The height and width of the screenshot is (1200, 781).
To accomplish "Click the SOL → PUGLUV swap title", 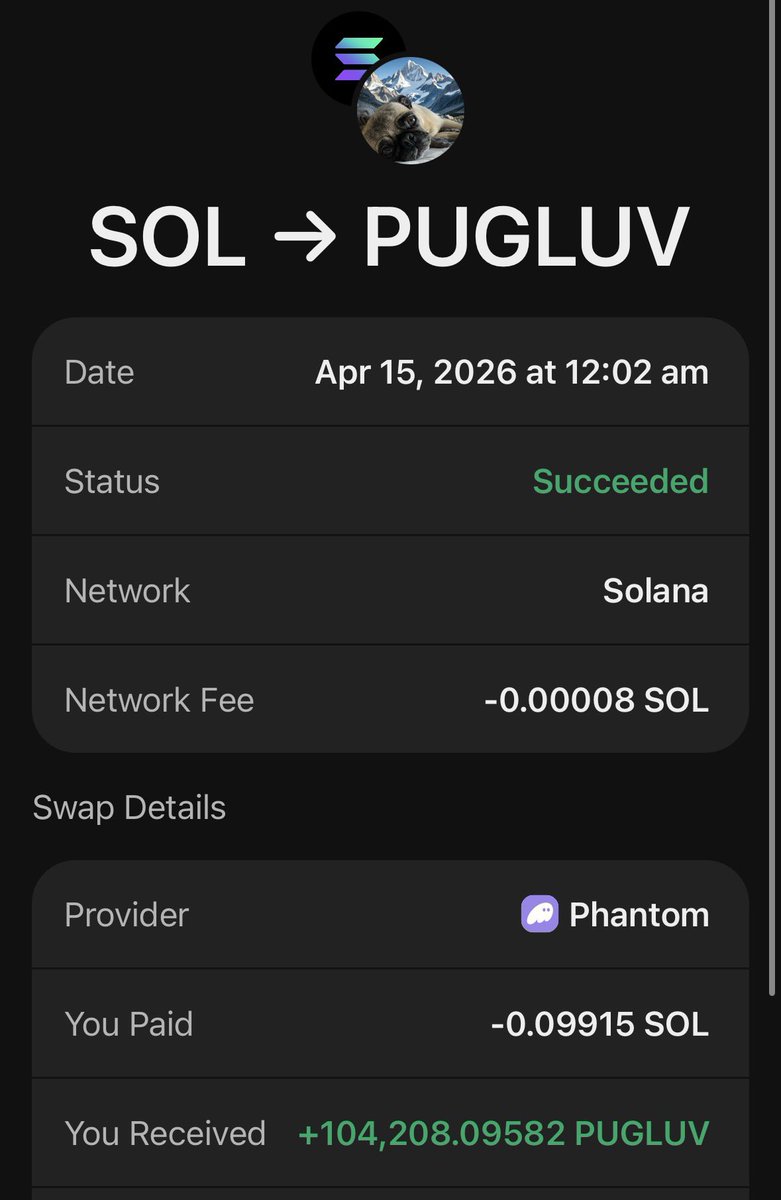I will pos(389,238).
